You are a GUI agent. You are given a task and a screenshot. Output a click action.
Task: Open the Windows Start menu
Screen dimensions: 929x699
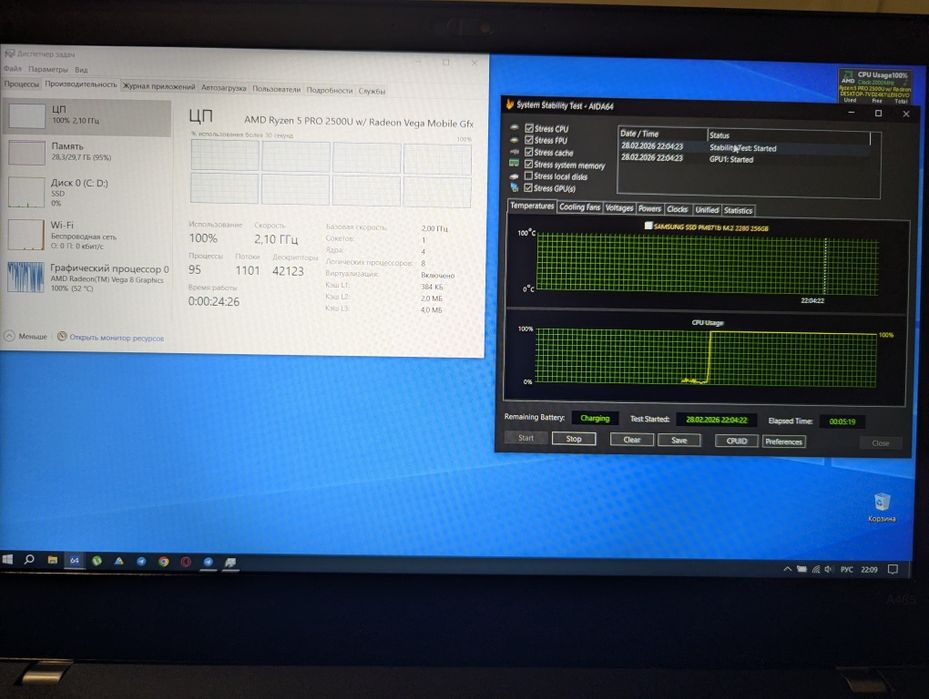point(7,559)
